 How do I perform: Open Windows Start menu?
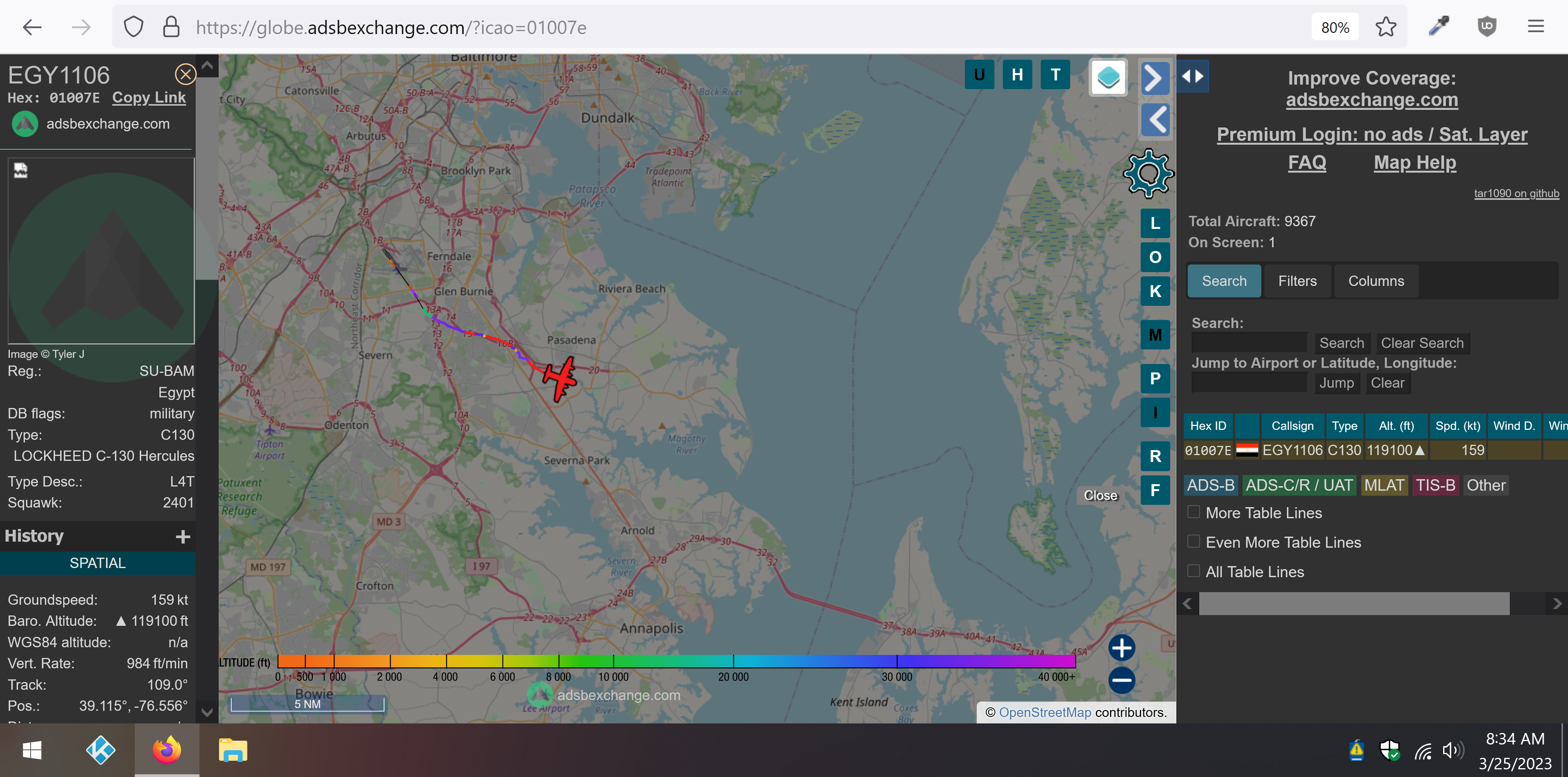[32, 750]
